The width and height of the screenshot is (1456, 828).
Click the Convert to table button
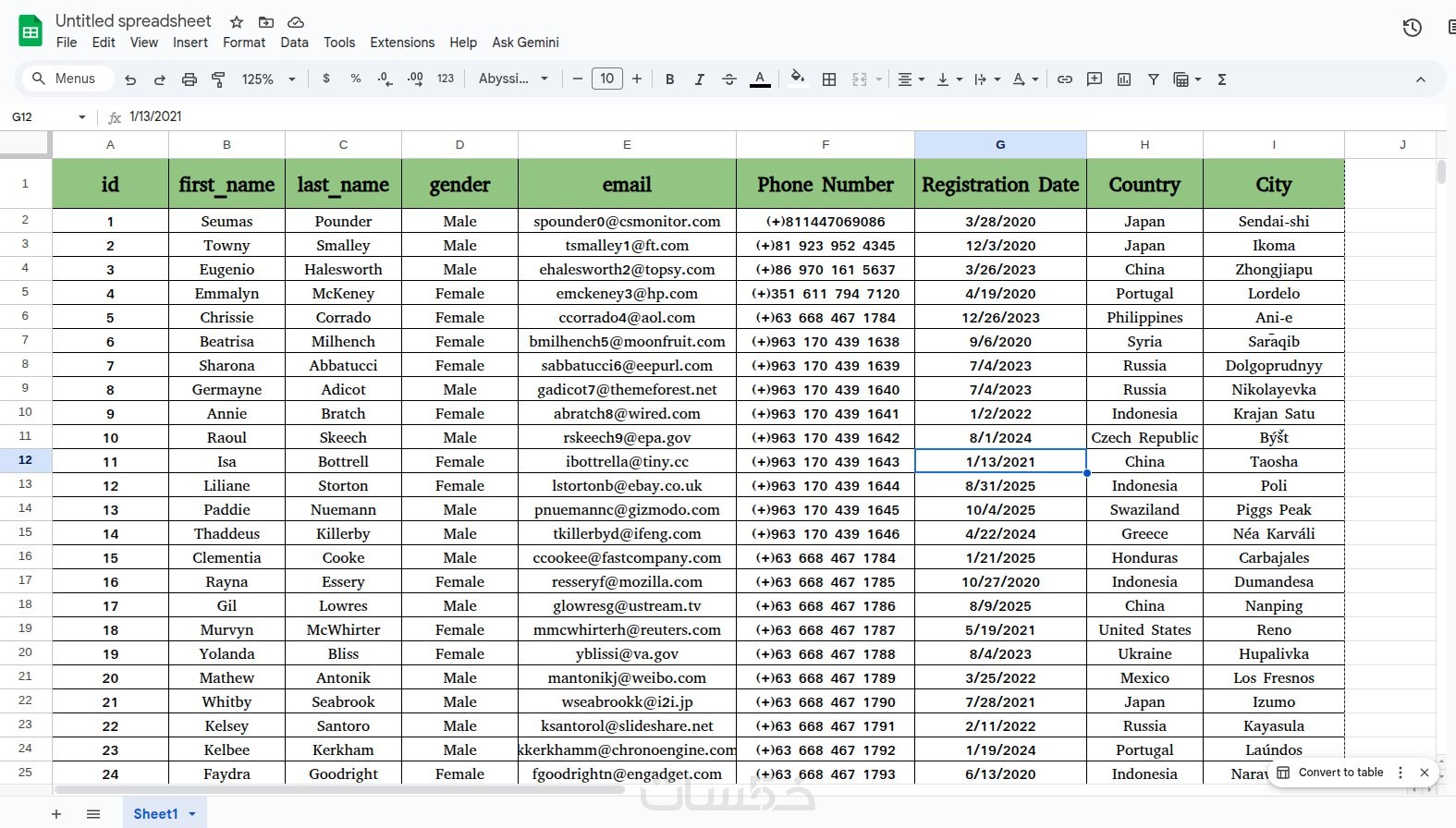point(1330,773)
